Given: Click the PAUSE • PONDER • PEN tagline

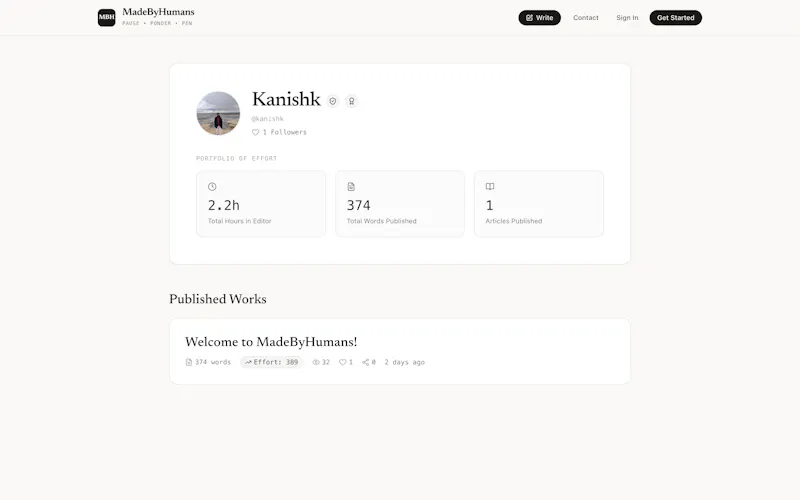Looking at the screenshot, I should [157, 23].
